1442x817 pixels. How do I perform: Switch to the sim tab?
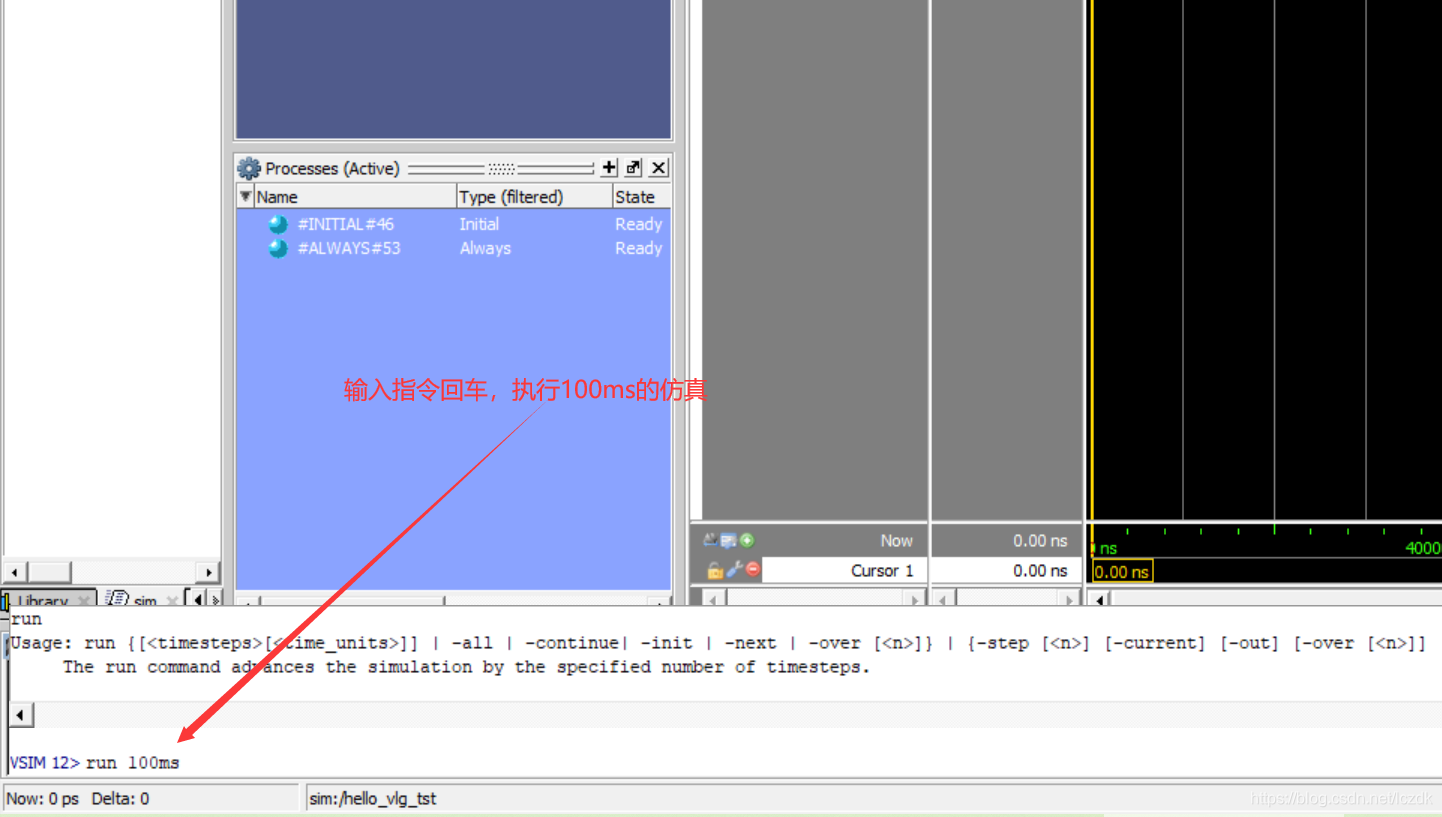(x=145, y=599)
